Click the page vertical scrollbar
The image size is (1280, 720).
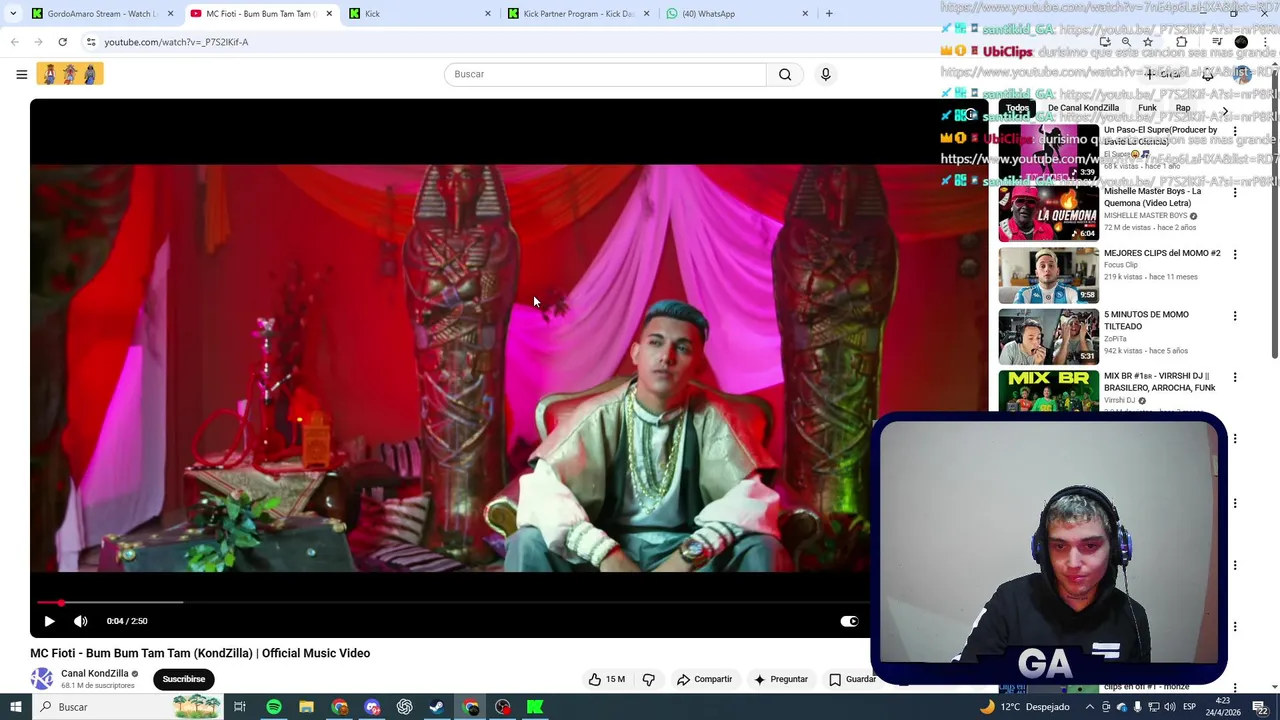[1274, 215]
